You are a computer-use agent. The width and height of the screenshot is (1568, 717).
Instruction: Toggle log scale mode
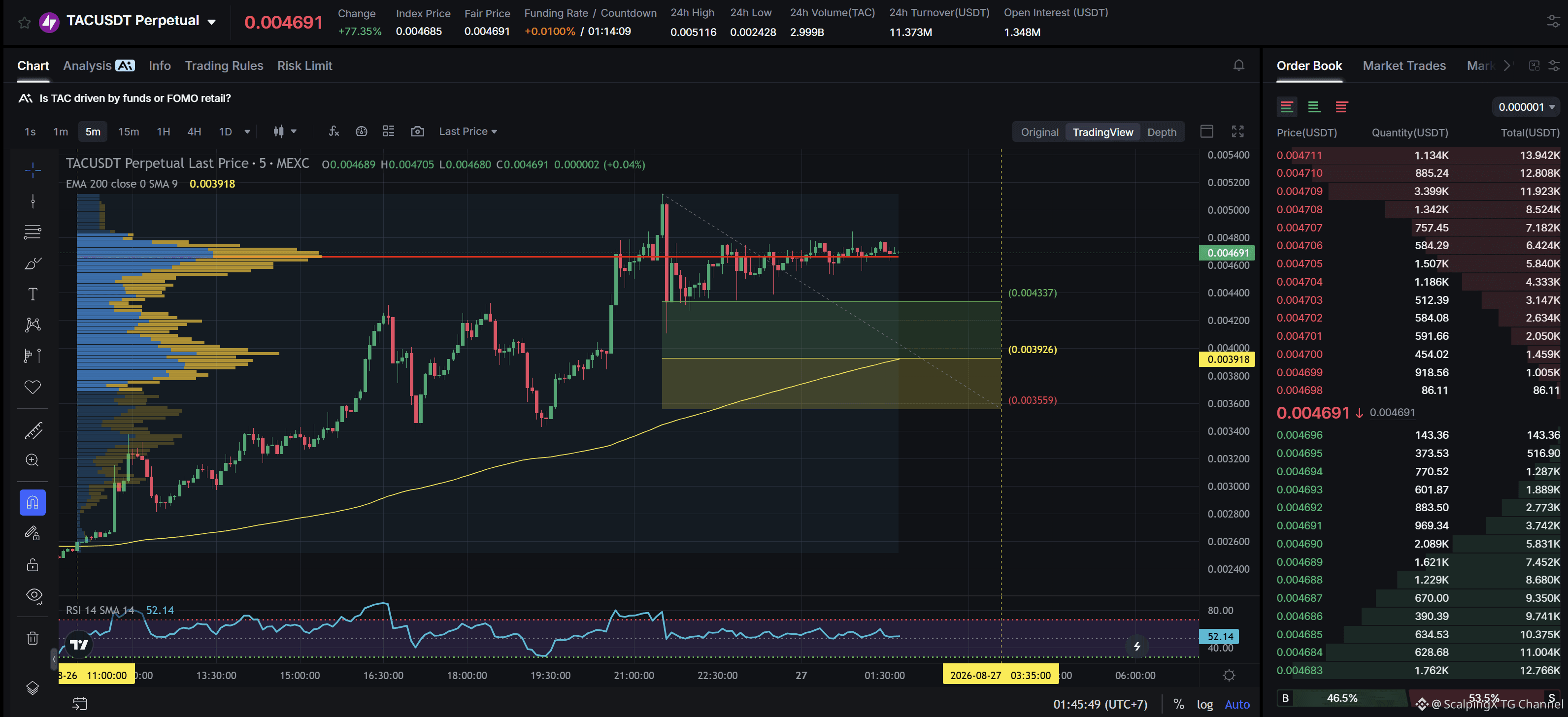(1204, 704)
